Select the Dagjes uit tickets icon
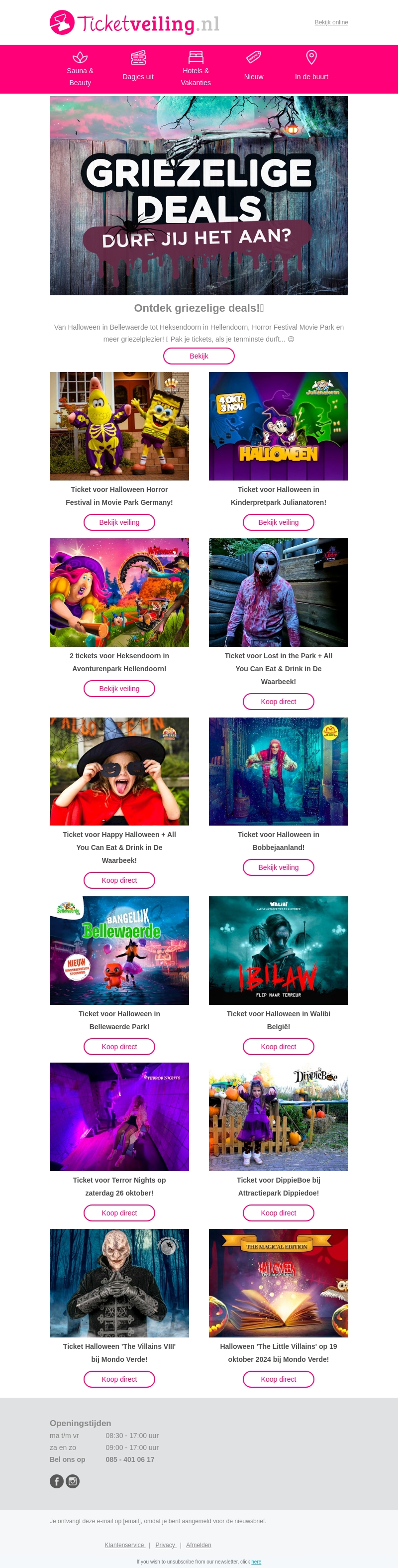398x1568 pixels. pyautogui.click(x=138, y=57)
